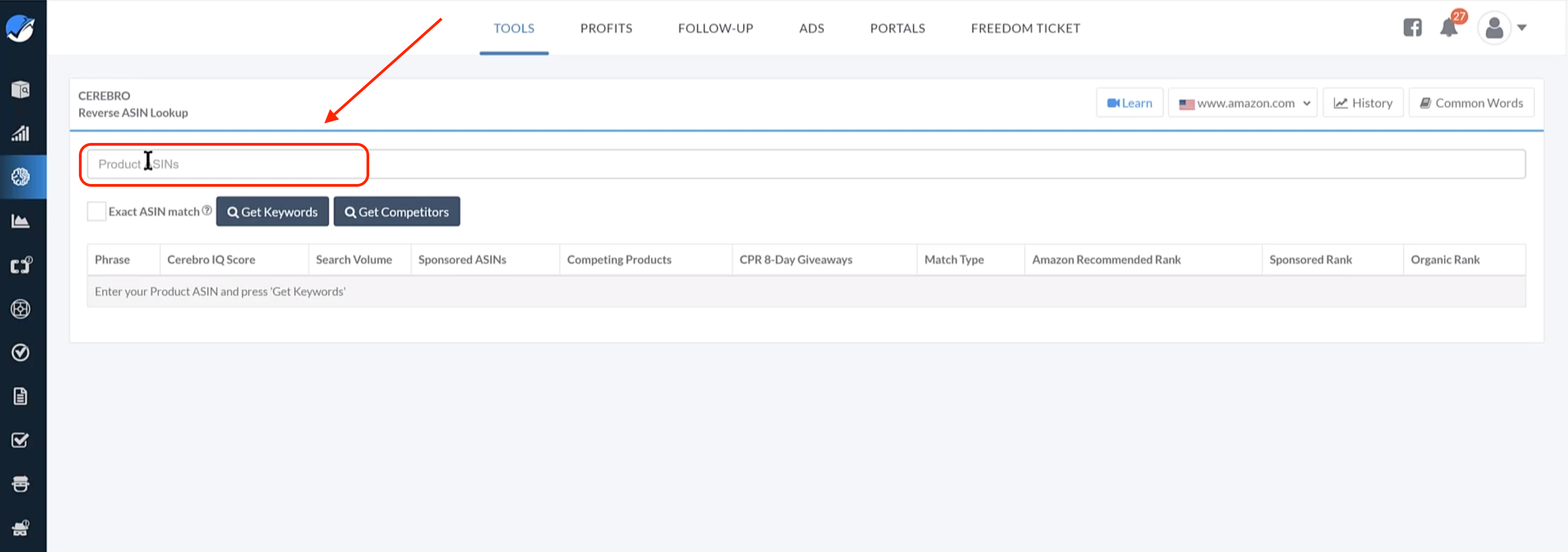Switch to the ADS tab
The image size is (1568, 552).
point(811,28)
